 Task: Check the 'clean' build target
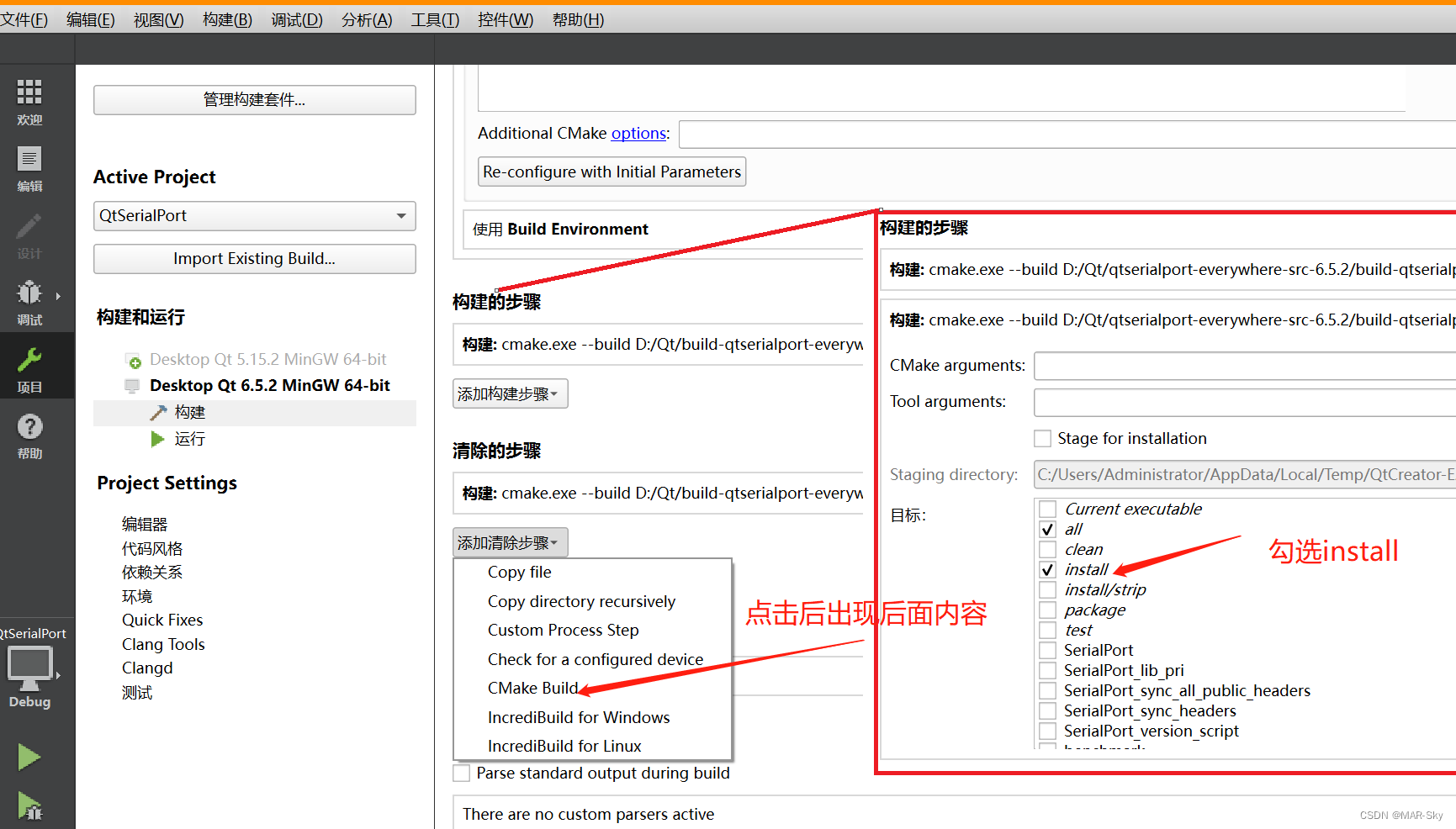click(1047, 549)
